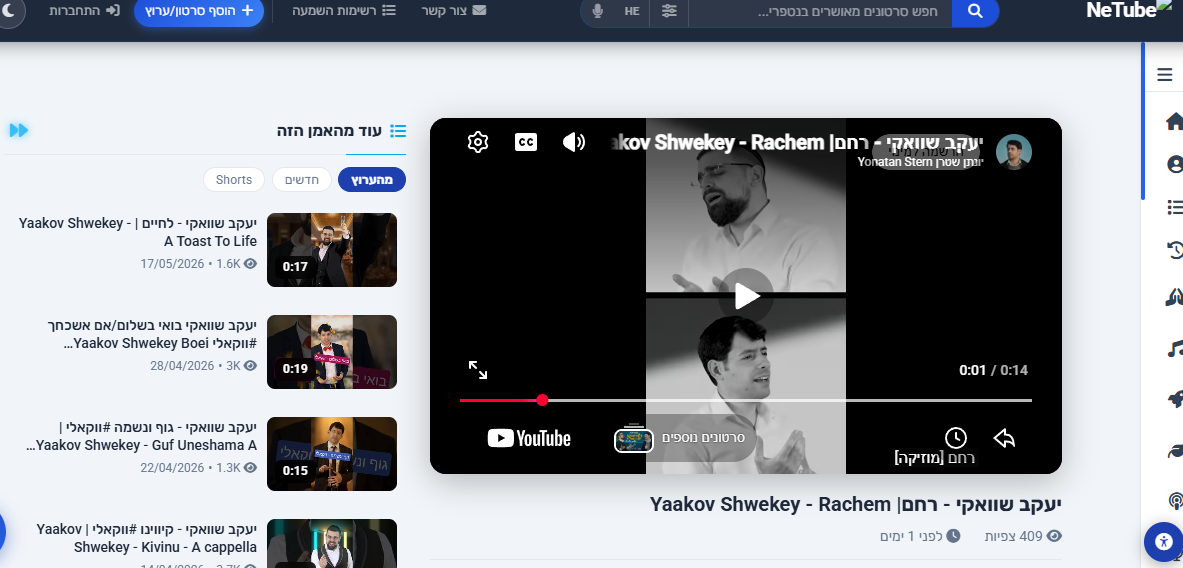Open Yonatan Stern channel avatar
Image resolution: width=1183 pixels, height=568 pixels.
click(1013, 152)
